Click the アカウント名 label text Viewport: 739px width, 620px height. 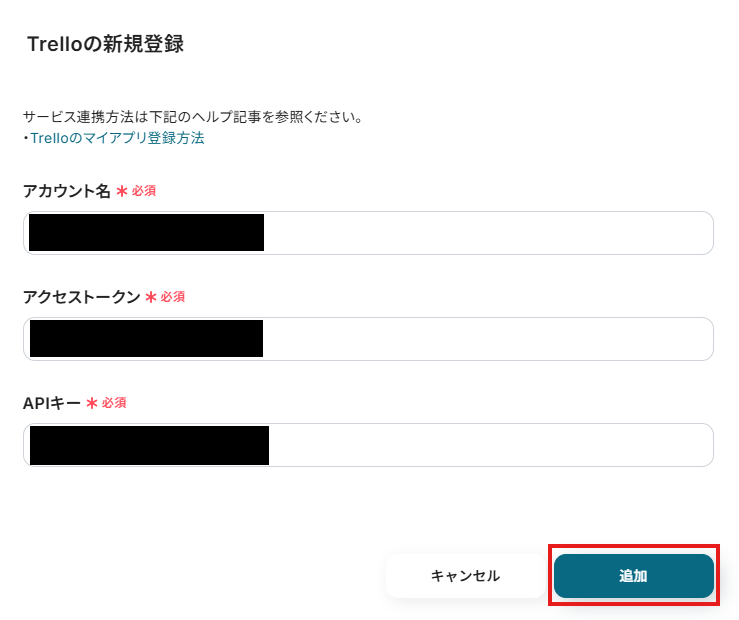(67, 190)
